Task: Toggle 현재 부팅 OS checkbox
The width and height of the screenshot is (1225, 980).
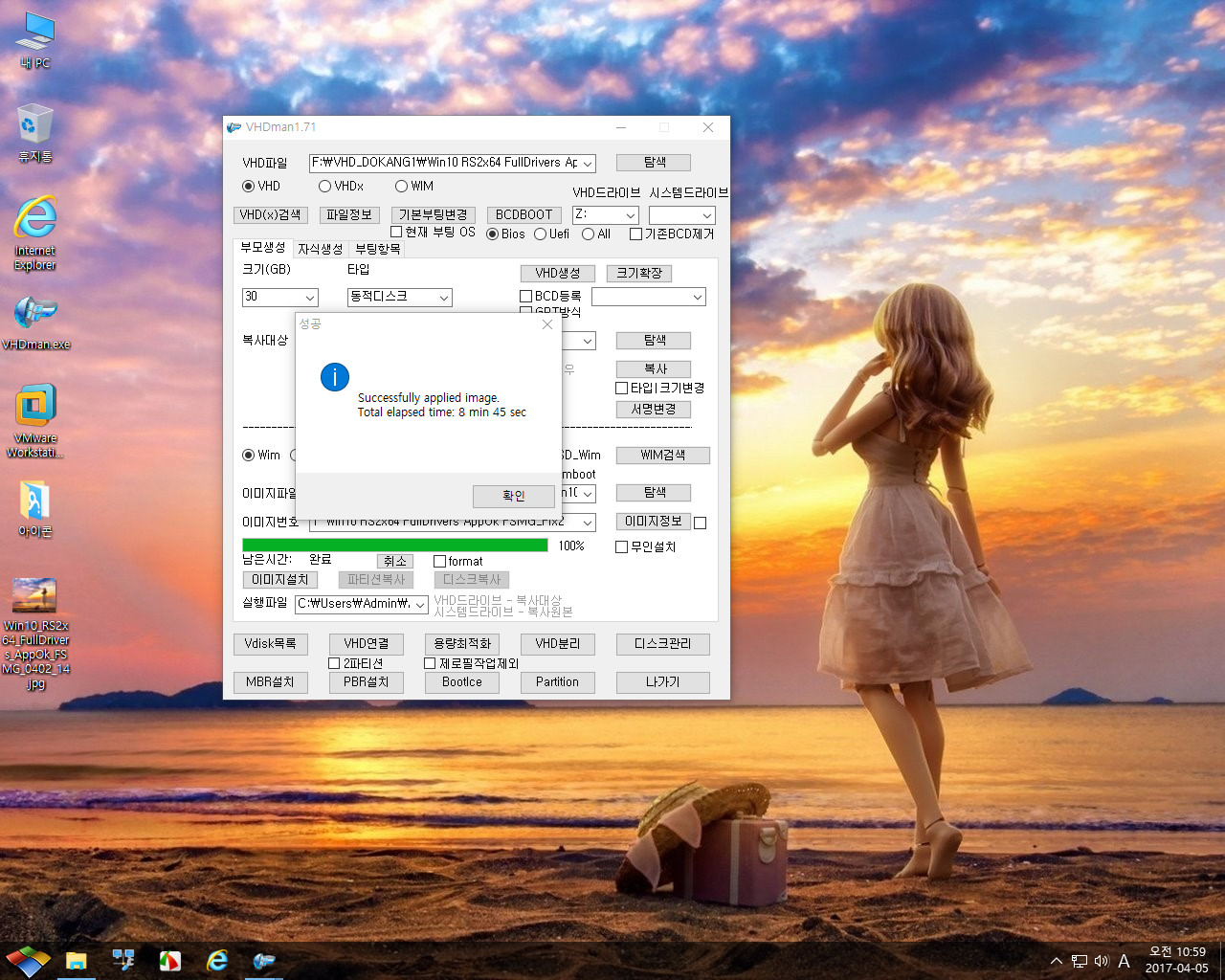Action: point(396,232)
